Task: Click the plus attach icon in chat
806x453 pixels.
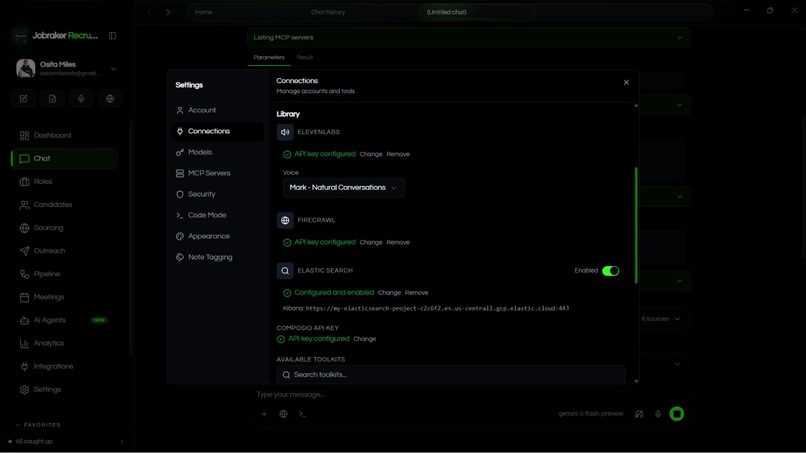Action: tap(264, 414)
